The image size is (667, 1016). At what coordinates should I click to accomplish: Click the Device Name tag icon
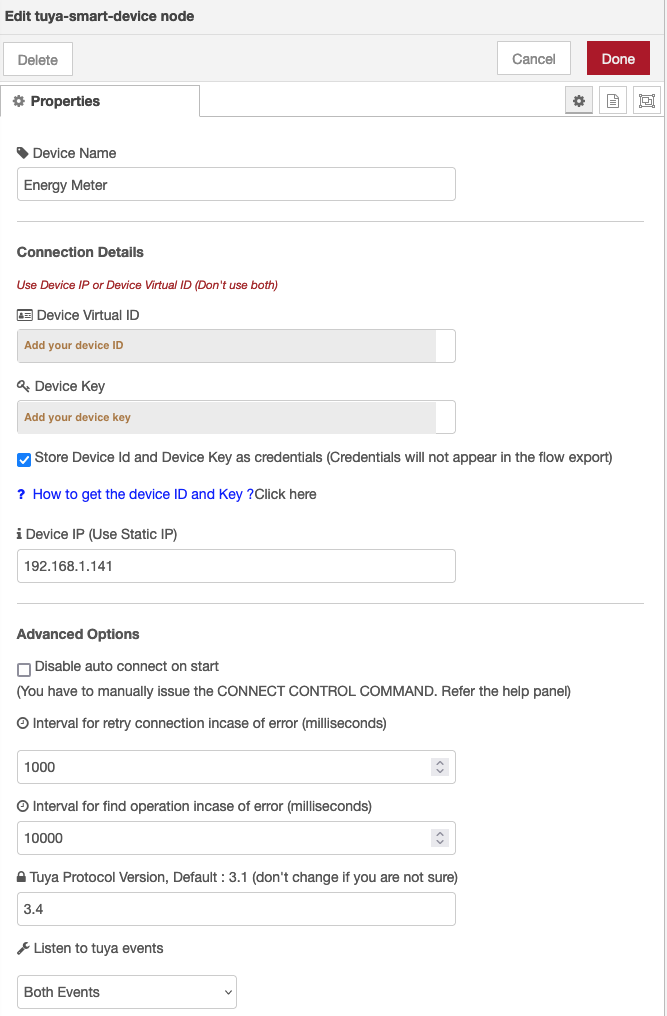point(23,153)
